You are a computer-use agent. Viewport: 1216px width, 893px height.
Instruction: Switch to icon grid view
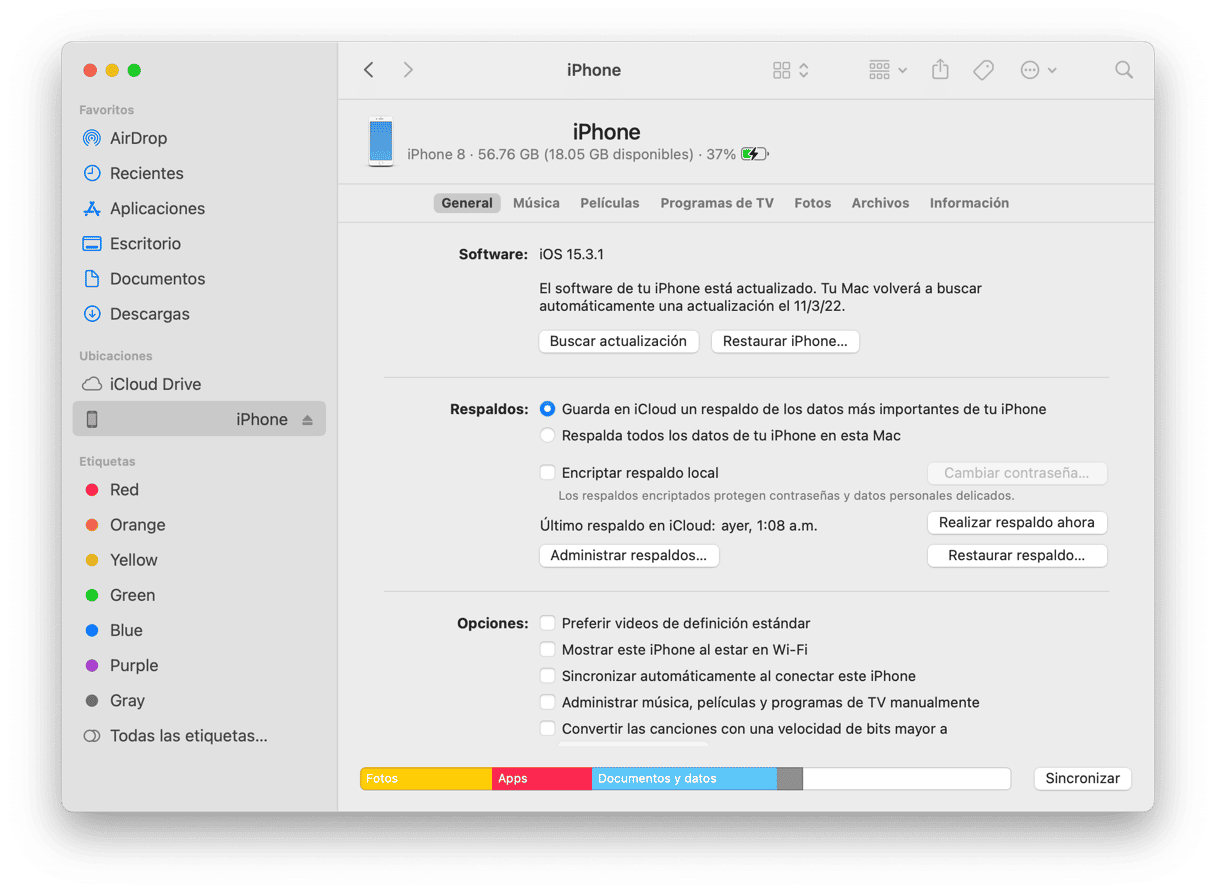tap(782, 70)
